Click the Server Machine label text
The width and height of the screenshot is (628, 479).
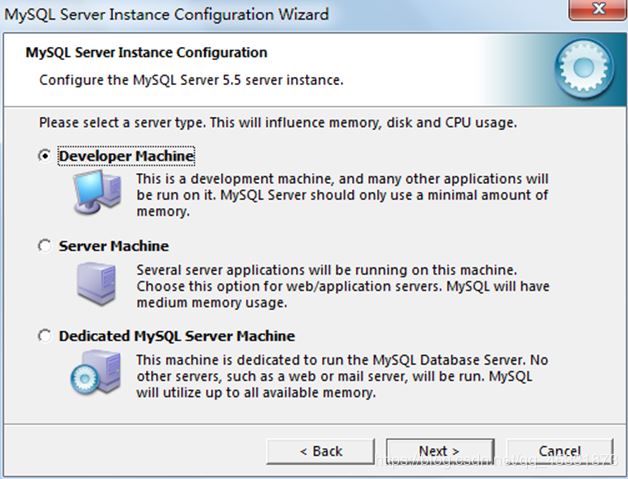click(114, 246)
